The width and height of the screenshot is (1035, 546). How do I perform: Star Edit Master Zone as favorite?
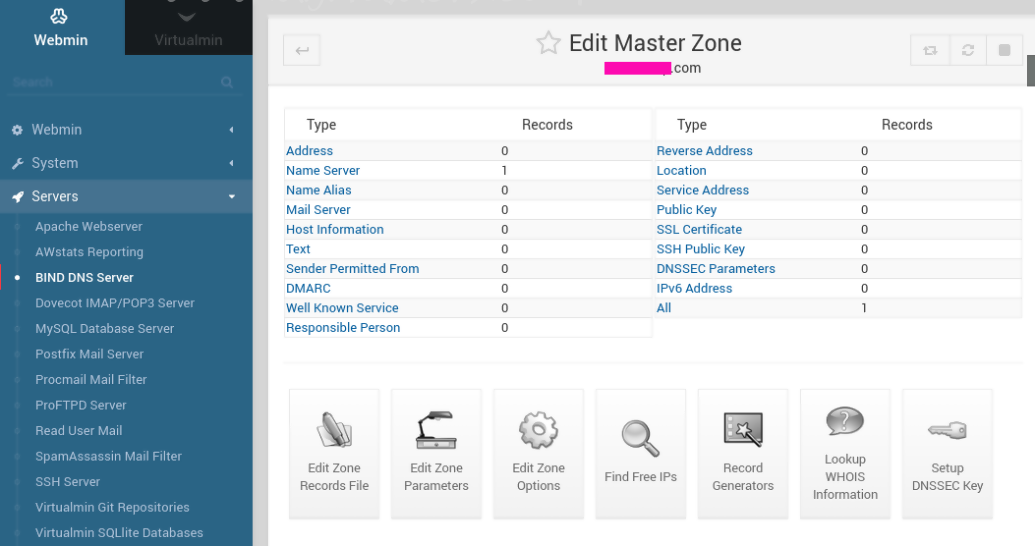pos(548,43)
